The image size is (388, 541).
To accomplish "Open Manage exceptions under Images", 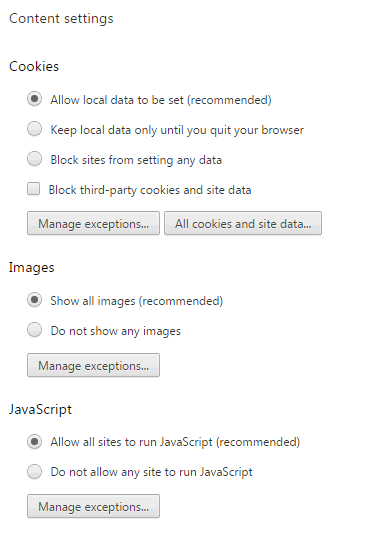I will pos(93,365).
